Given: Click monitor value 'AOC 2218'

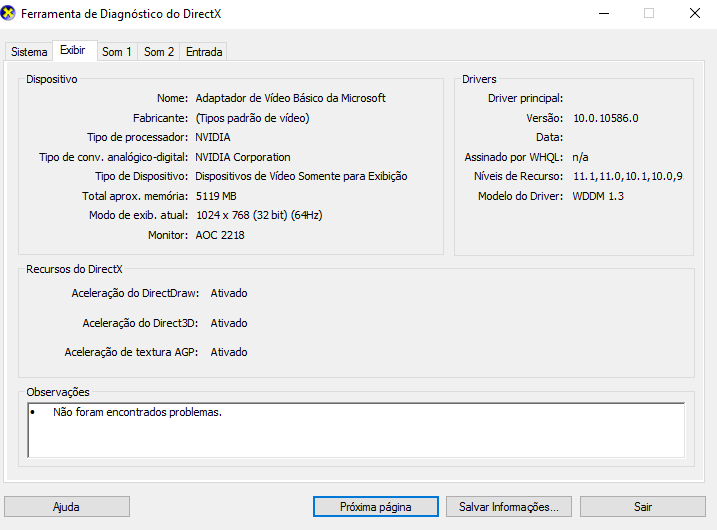Looking at the screenshot, I should tap(220, 235).
